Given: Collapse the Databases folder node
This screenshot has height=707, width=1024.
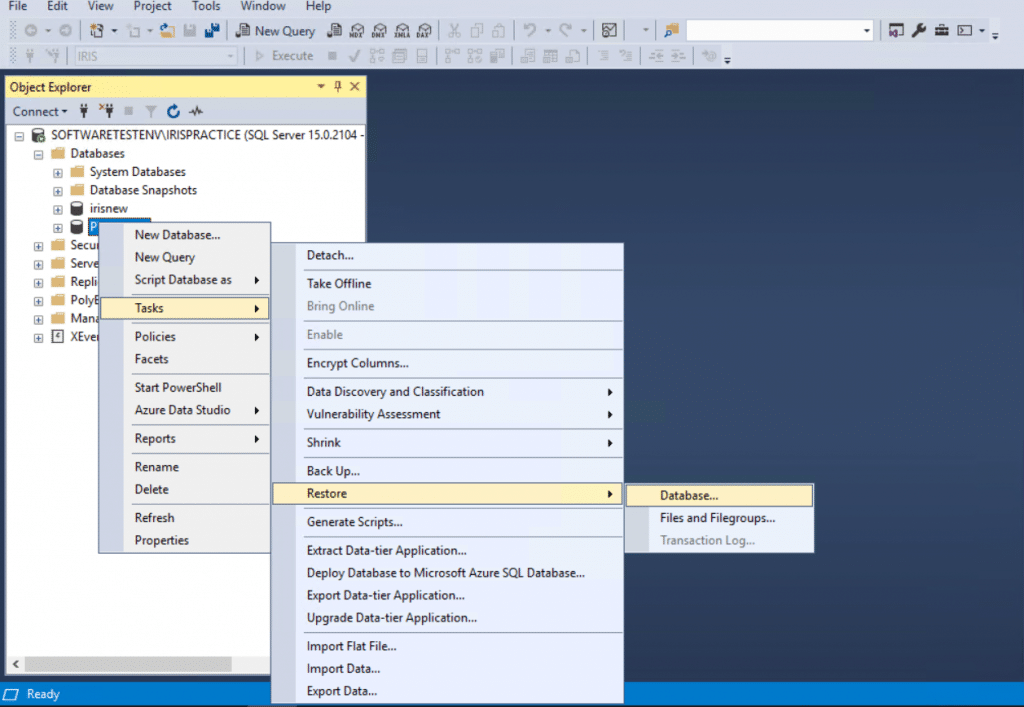Looking at the screenshot, I should [39, 155].
